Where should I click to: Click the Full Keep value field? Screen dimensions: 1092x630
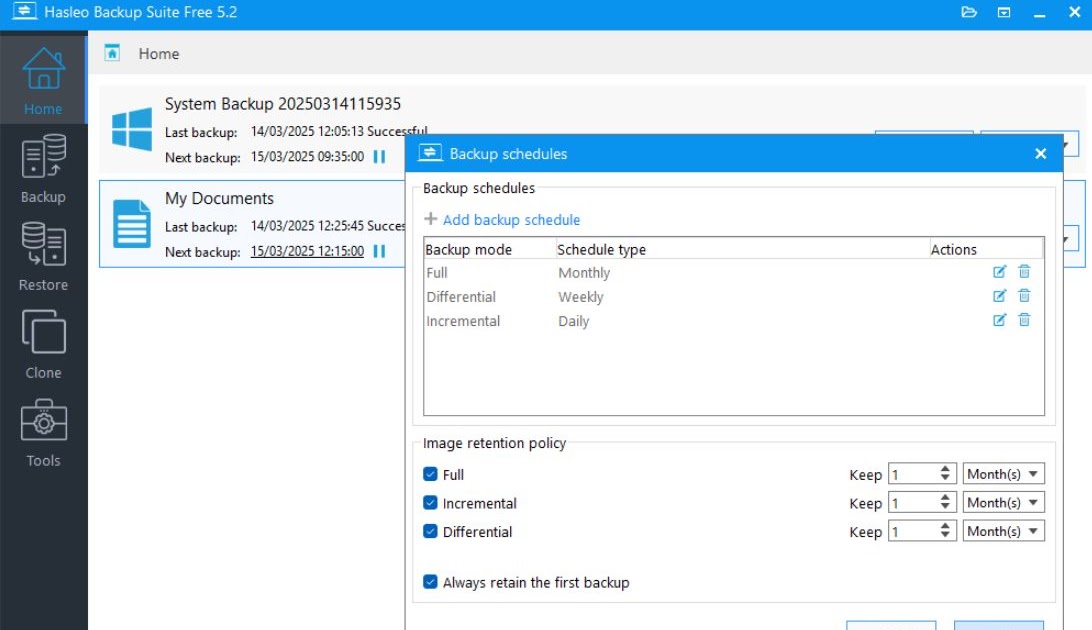click(912, 475)
